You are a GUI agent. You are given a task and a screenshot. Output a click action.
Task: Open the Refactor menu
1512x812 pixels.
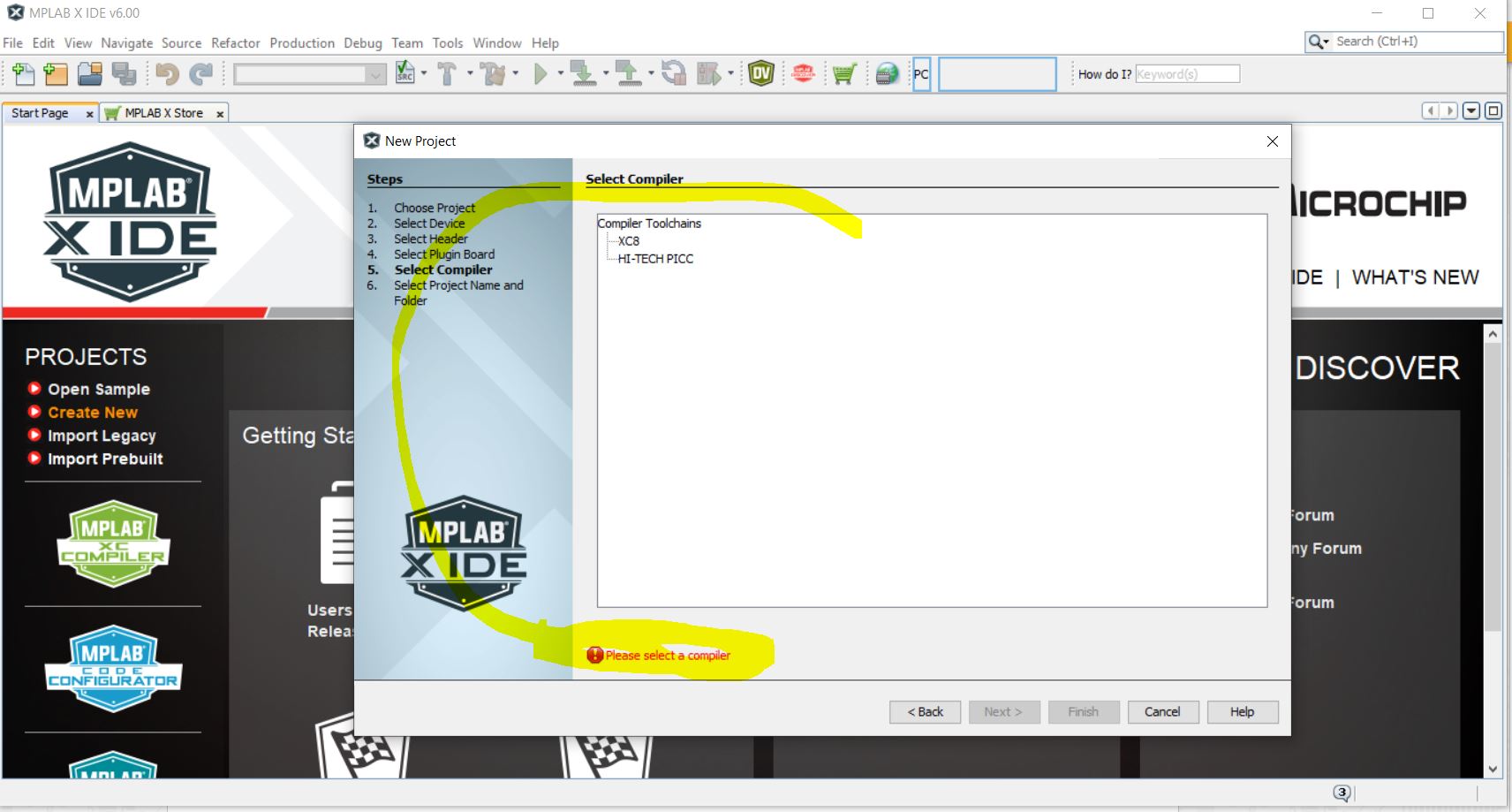tap(236, 42)
